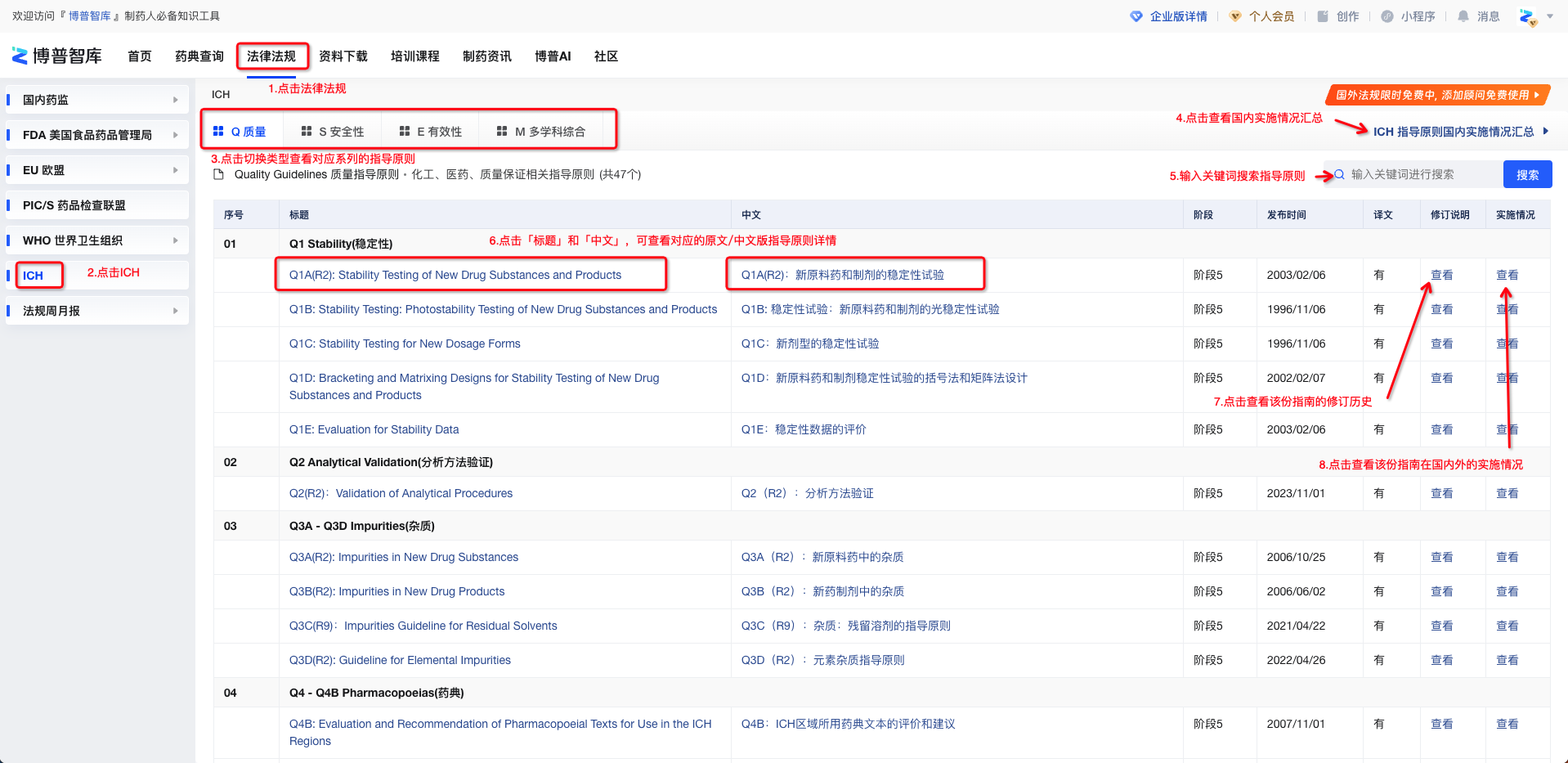Click the document icon beside Quality Guidelines
Image resolution: width=1568 pixels, height=763 pixels.
tap(218, 174)
